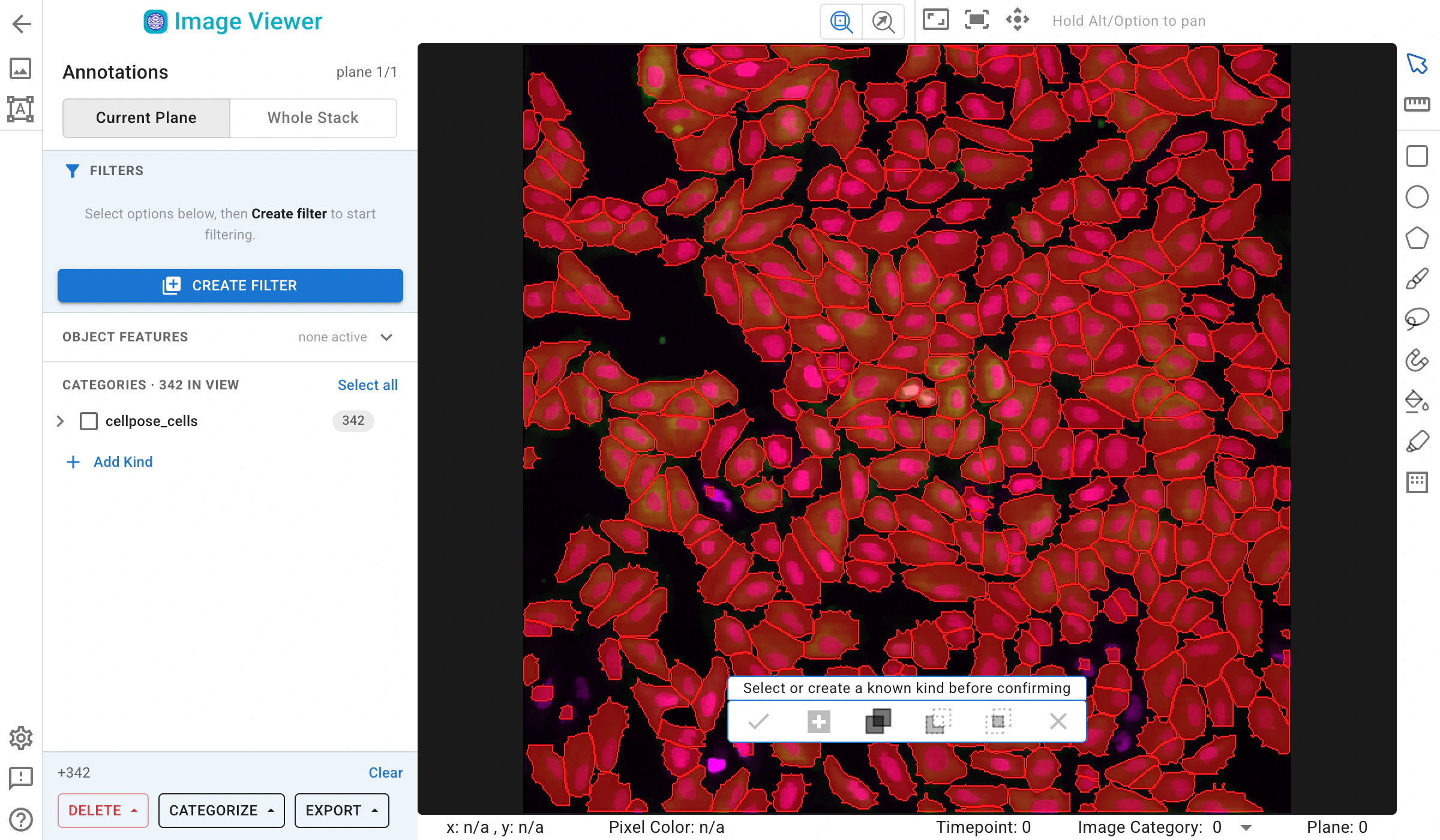Screen dimensions: 1440x840
Task: Select the eraser tool
Action: pyautogui.click(x=1417, y=442)
